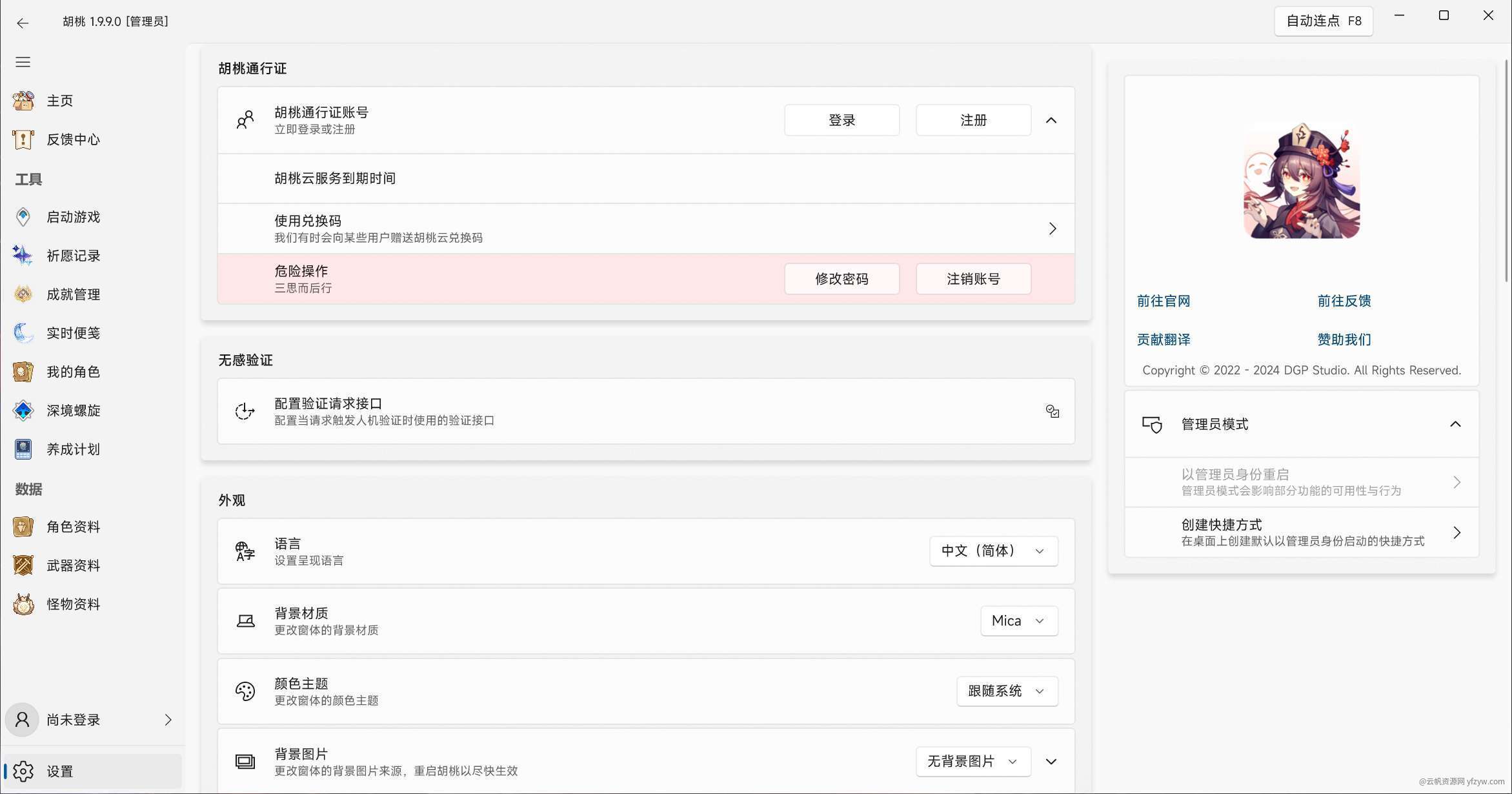Open the 前往官网 link

pos(1164,301)
